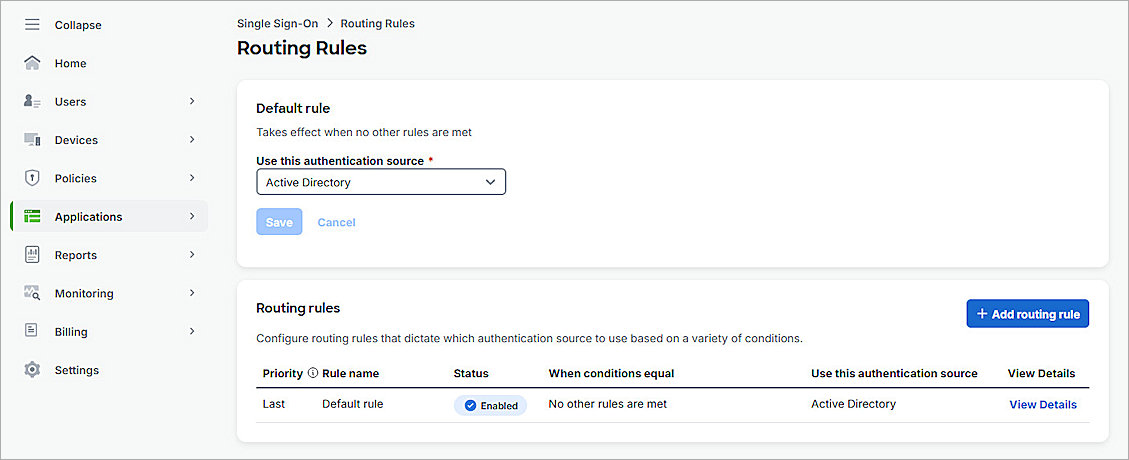The height and width of the screenshot is (460, 1129).
Task: Click the hamburger Collapse menu icon
Action: (x=32, y=25)
